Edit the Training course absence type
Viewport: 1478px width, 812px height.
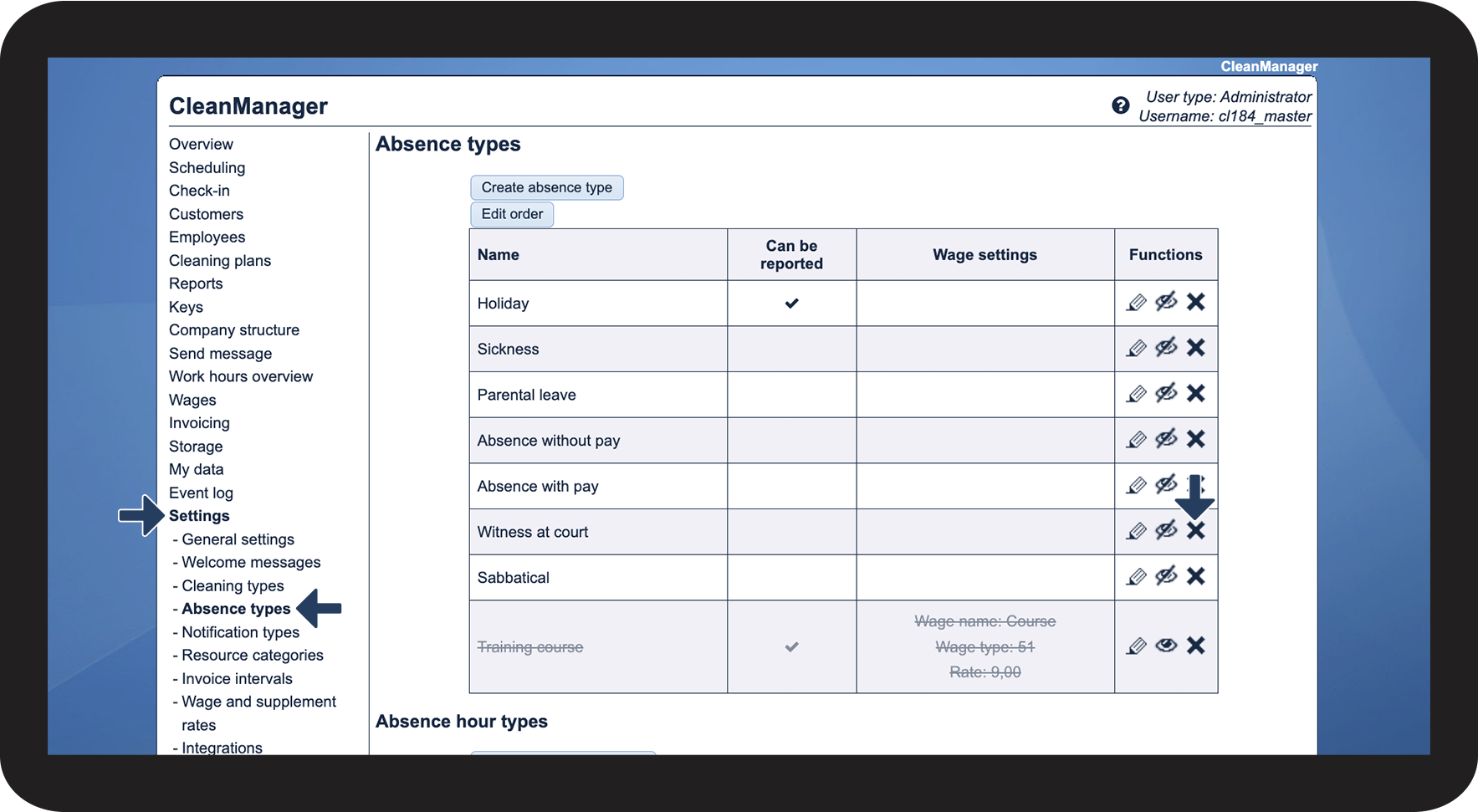(x=1136, y=646)
